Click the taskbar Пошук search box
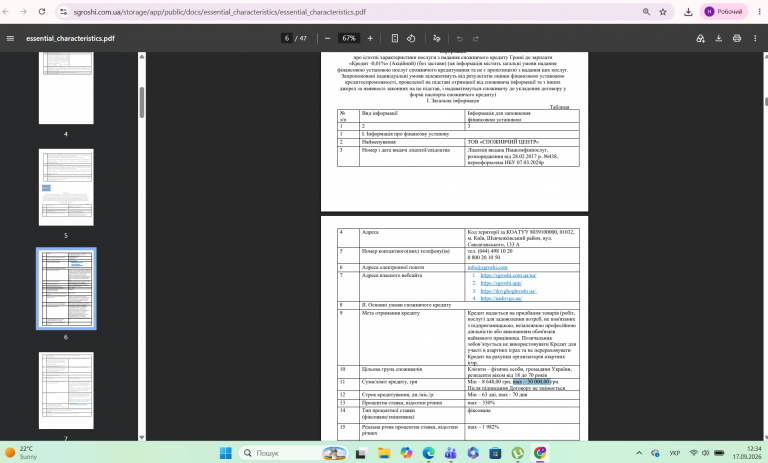Viewport: 768px width, 463px height. 294,453
